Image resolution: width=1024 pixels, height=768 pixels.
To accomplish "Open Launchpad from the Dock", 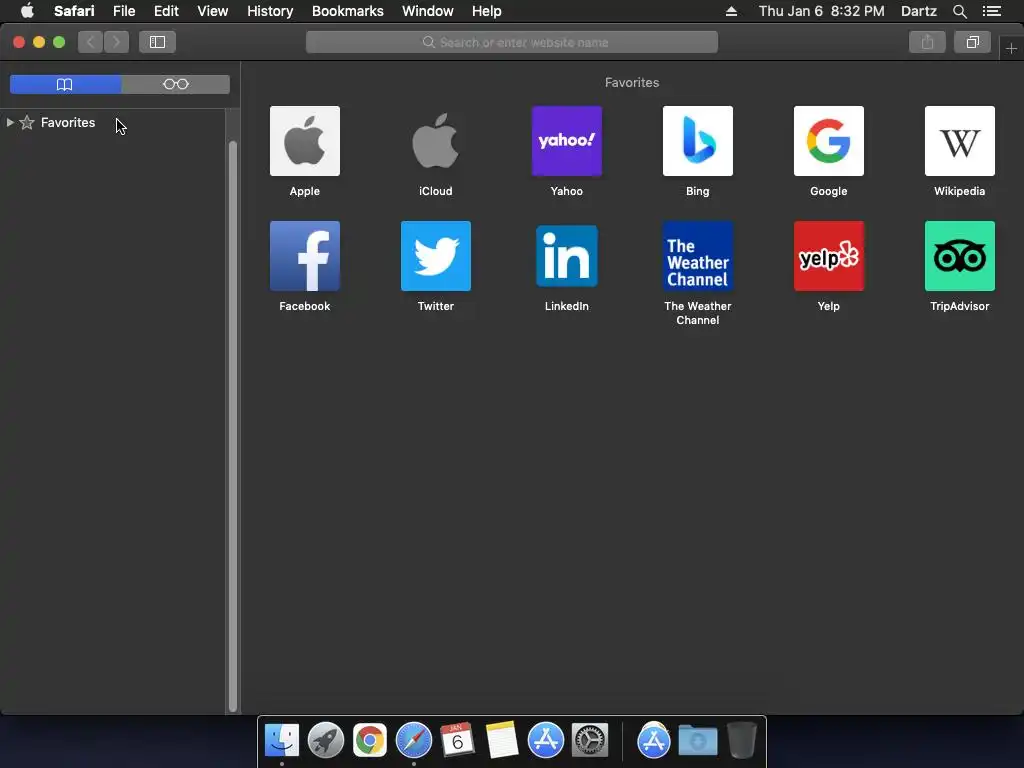I will pos(326,740).
